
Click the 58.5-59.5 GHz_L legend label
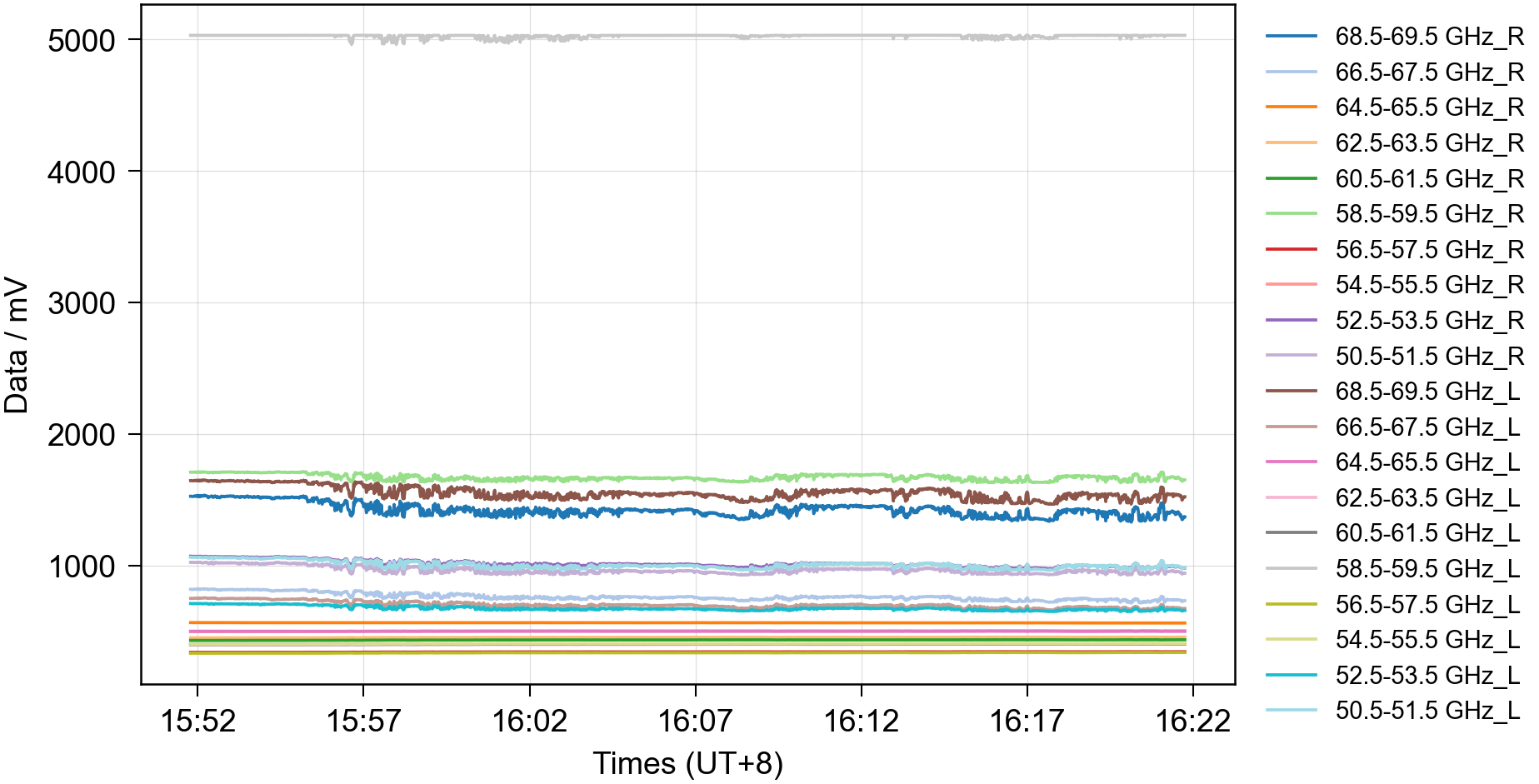[x=1427, y=568]
